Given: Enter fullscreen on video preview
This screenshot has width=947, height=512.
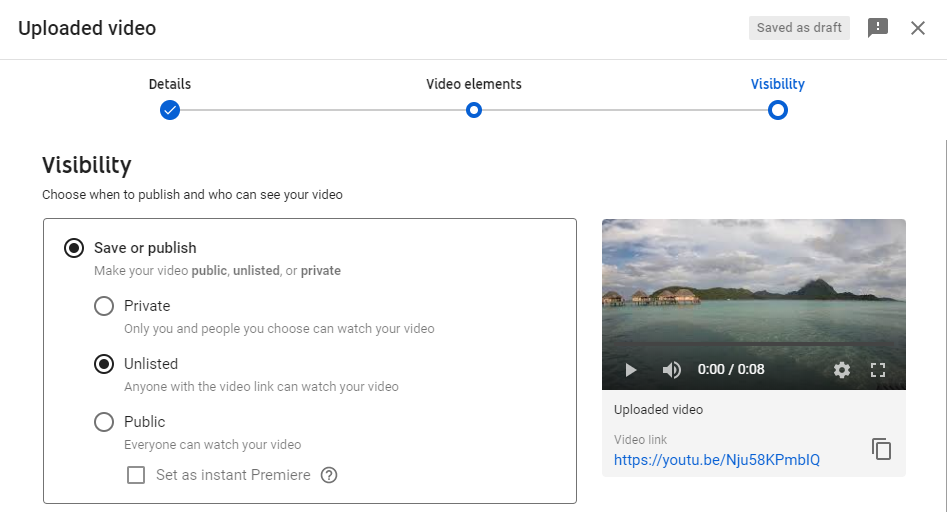Looking at the screenshot, I should pyautogui.click(x=878, y=370).
